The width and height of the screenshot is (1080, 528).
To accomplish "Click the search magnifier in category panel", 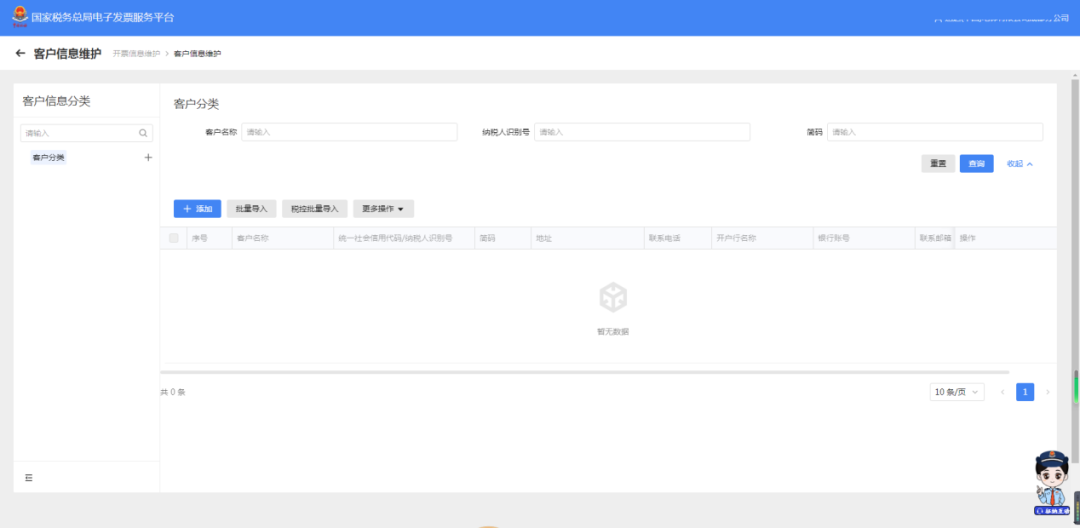I will (x=143, y=133).
